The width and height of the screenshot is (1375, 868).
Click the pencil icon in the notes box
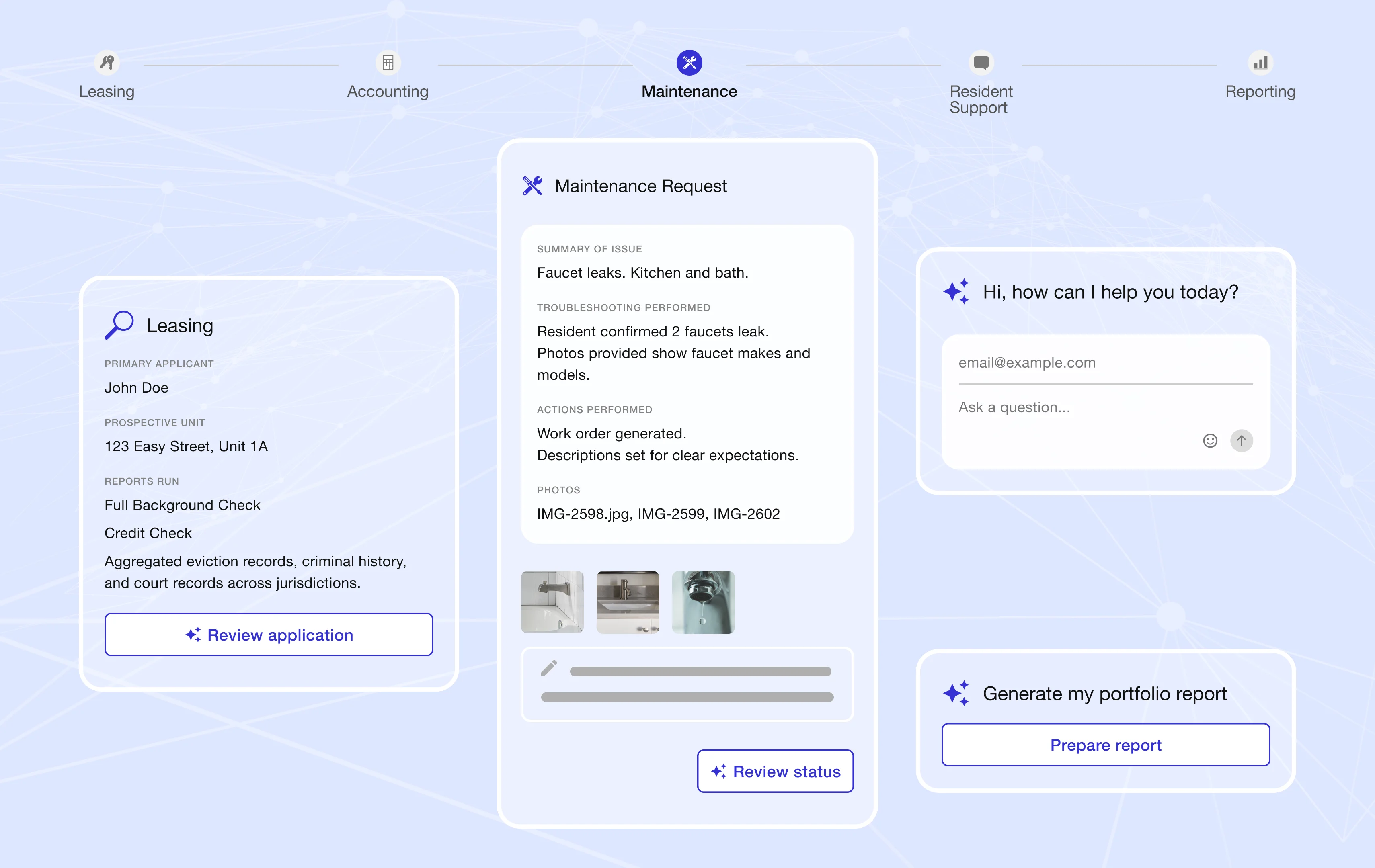click(x=549, y=668)
